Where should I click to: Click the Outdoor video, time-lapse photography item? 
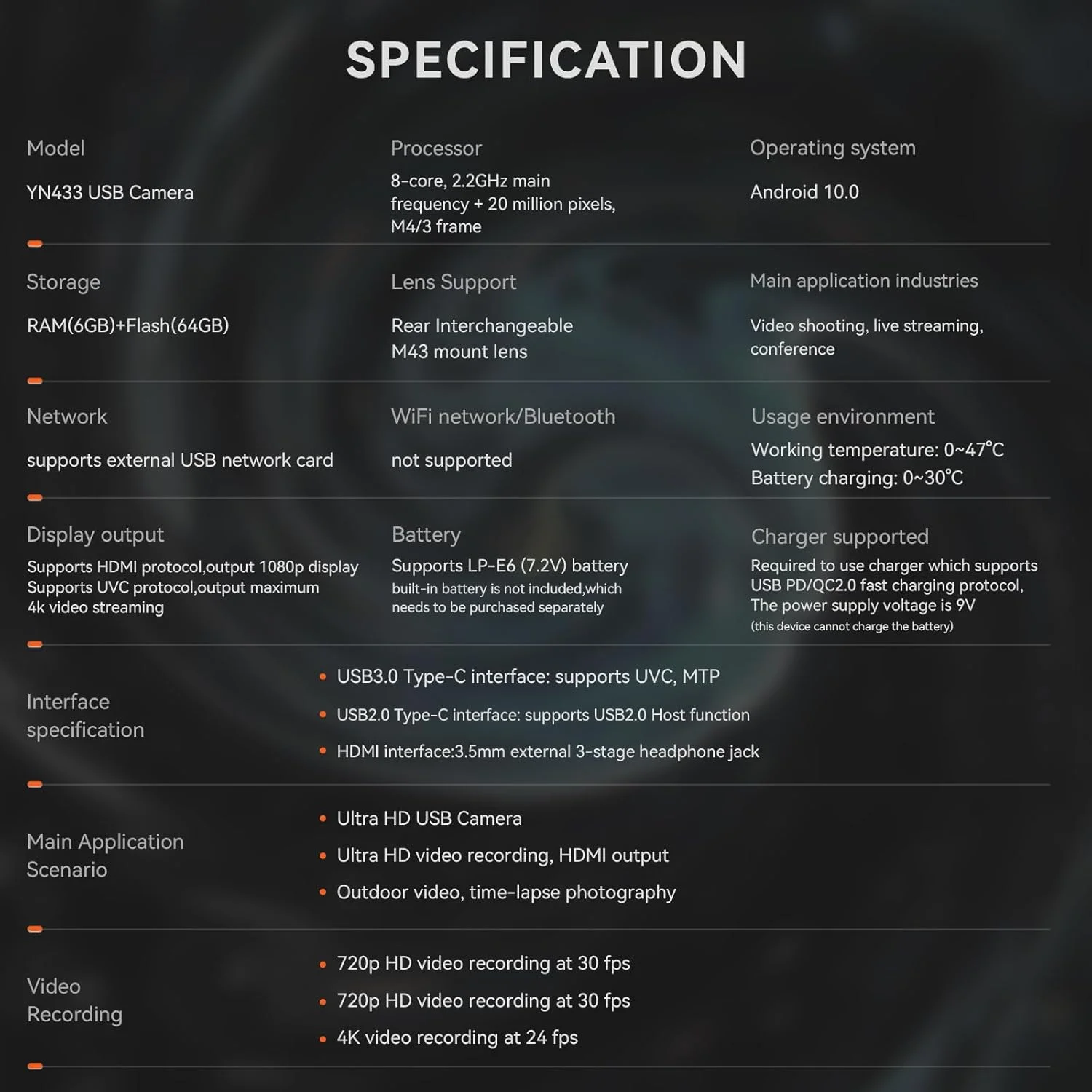coord(506,893)
